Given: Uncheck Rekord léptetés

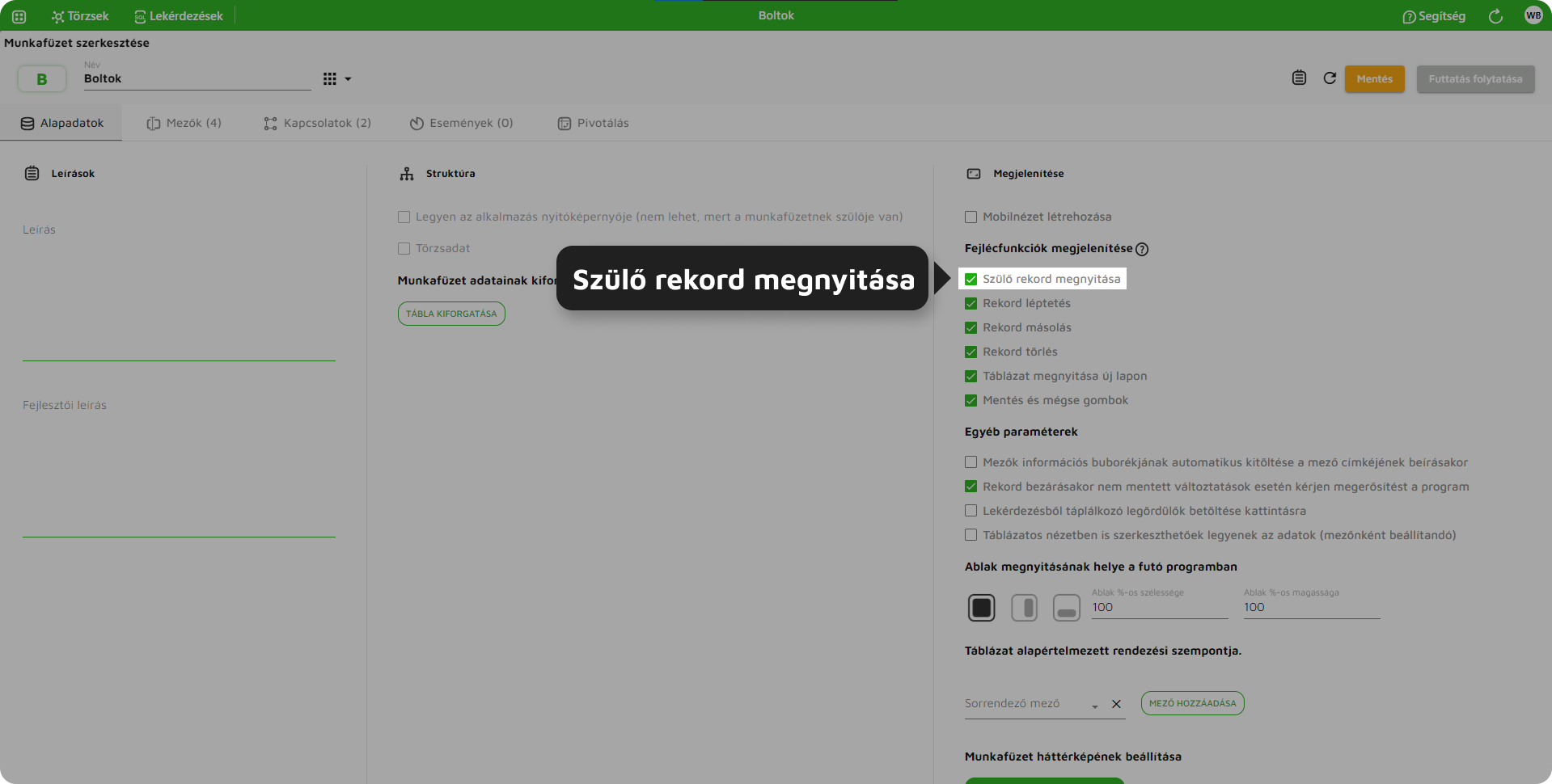Looking at the screenshot, I should pyautogui.click(x=971, y=303).
